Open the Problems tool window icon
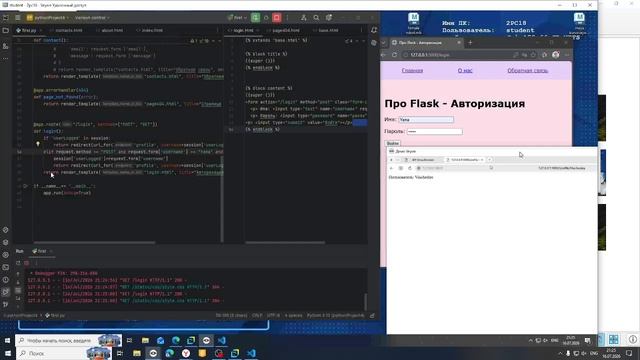Viewport: 640px width, 360px height. (x=5, y=280)
